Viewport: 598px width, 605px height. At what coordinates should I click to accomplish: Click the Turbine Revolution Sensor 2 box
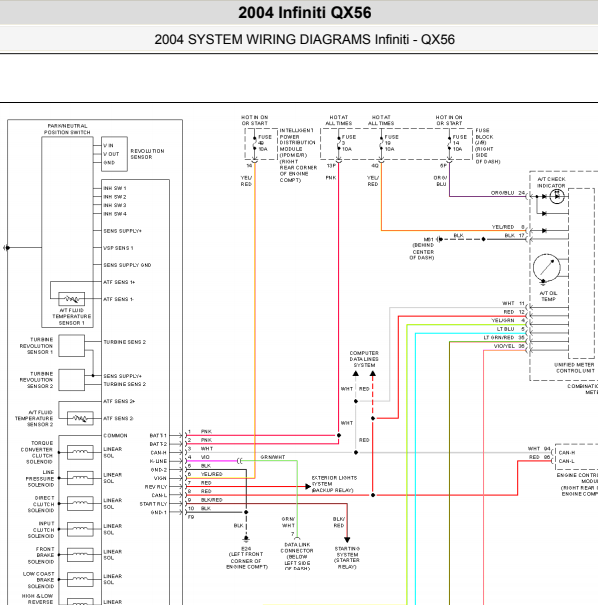pos(72,380)
